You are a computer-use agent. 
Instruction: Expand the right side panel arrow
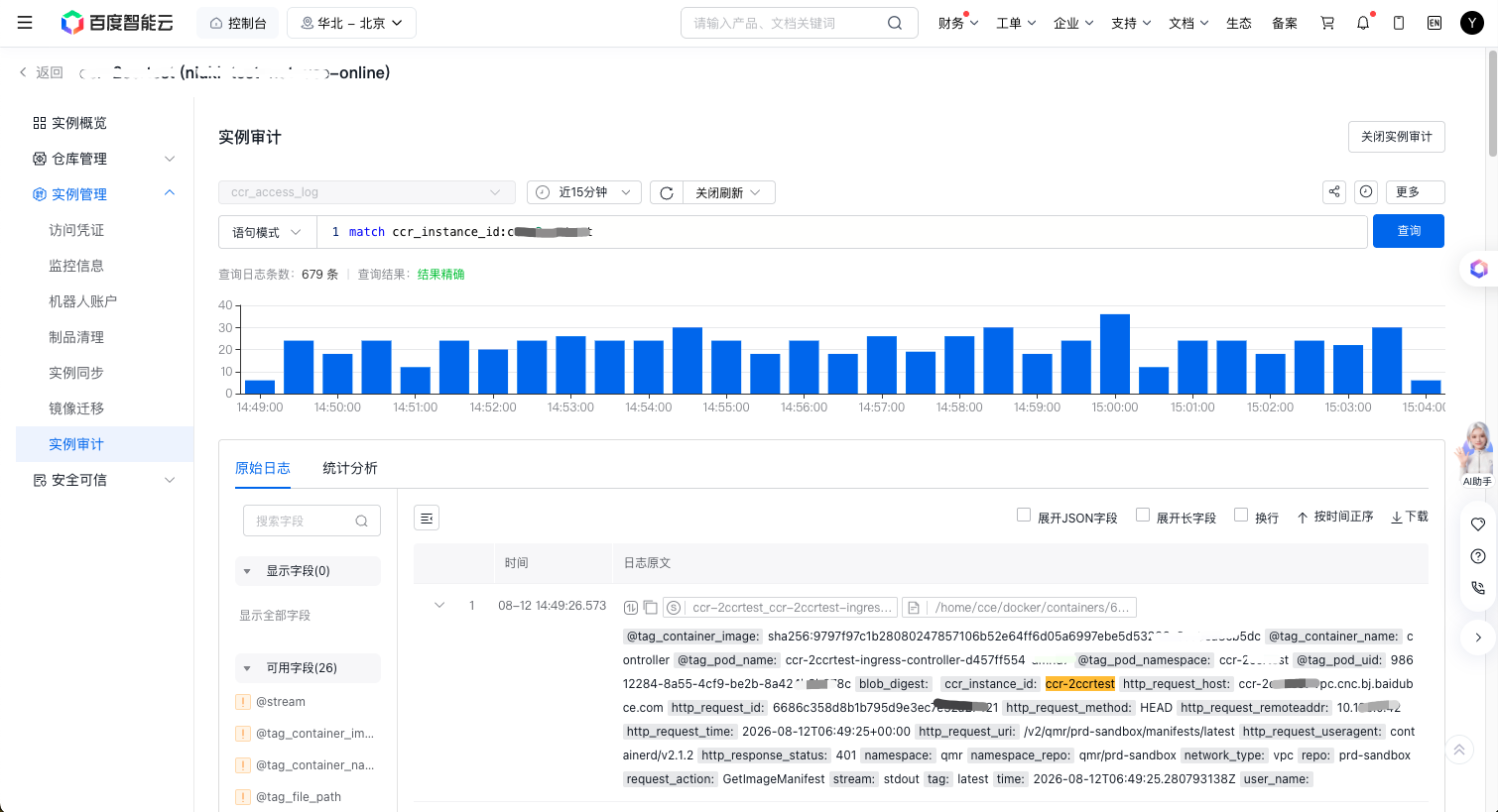(1478, 638)
